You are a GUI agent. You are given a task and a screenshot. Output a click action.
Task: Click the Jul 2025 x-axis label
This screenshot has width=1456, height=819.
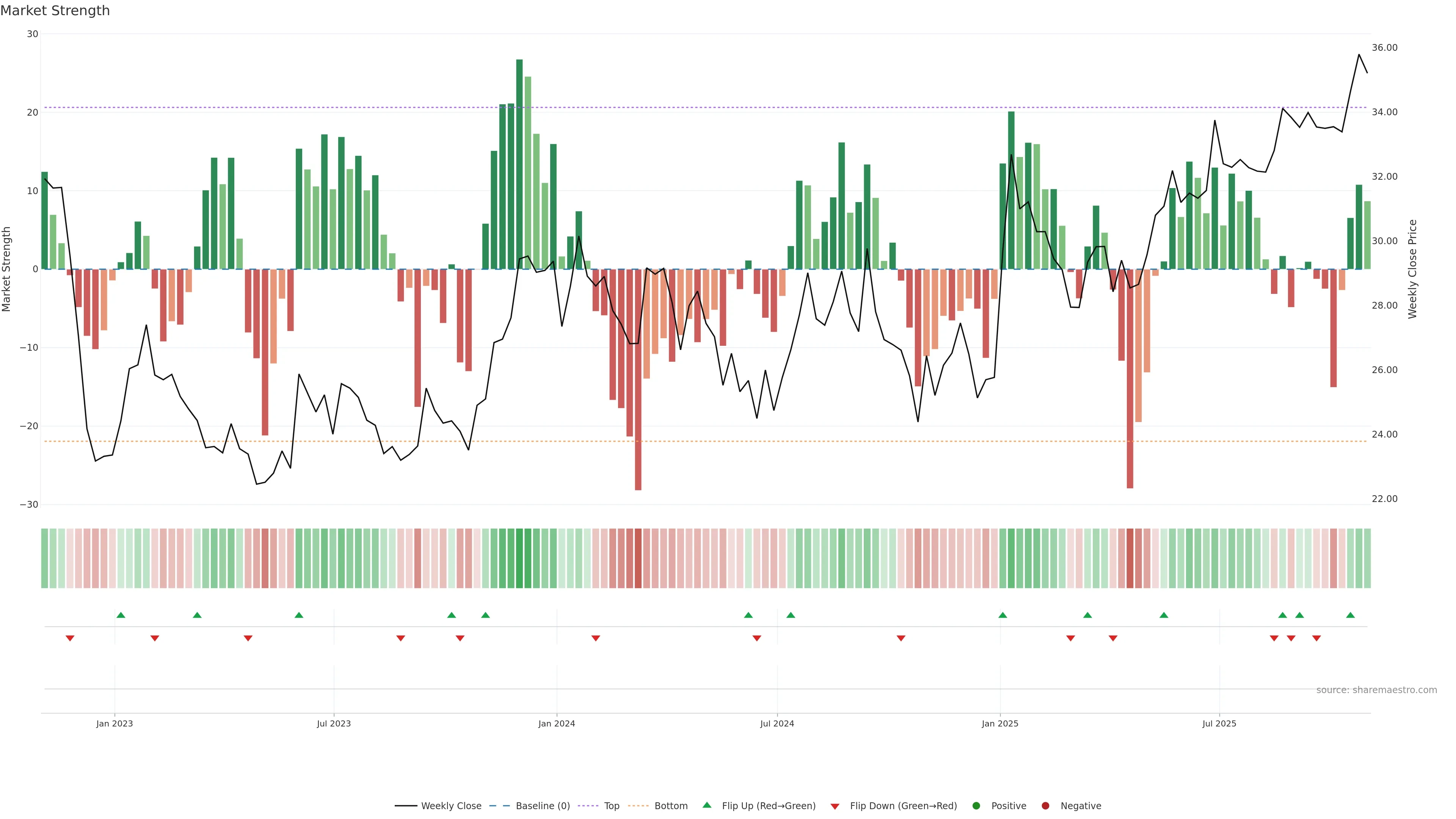[x=1219, y=723]
